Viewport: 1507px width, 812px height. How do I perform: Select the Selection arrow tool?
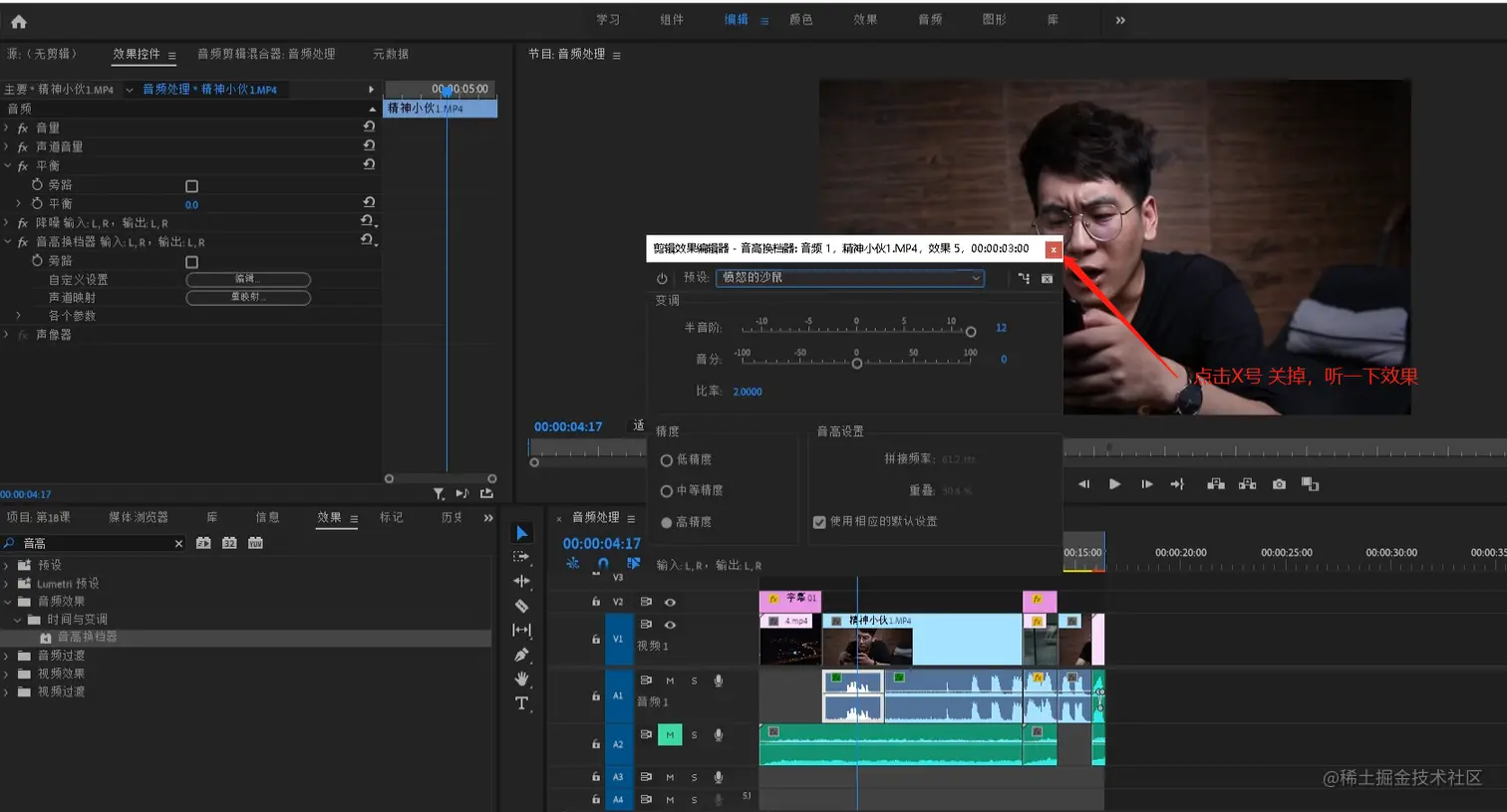pos(522,533)
